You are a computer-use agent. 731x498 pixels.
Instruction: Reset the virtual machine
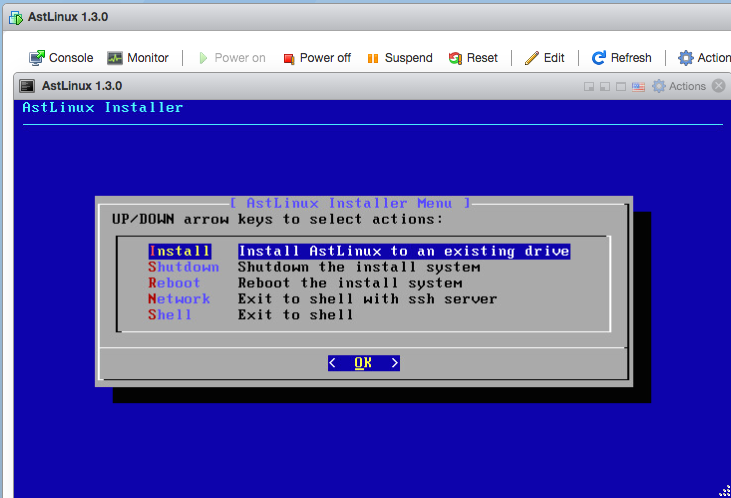click(x=473, y=58)
